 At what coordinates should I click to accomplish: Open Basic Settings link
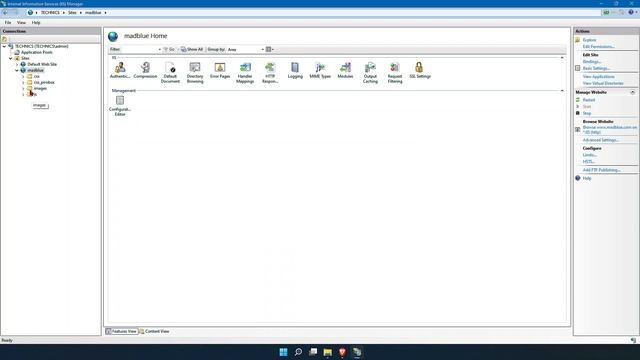click(x=596, y=68)
